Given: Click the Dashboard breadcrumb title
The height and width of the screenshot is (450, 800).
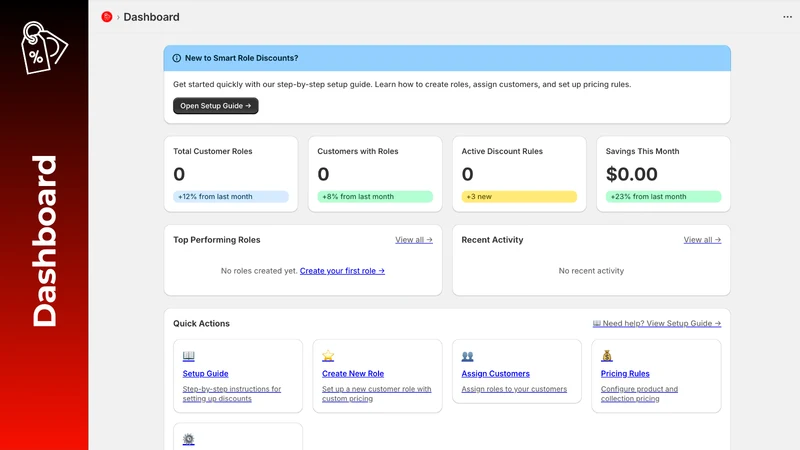Looking at the screenshot, I should pos(152,17).
